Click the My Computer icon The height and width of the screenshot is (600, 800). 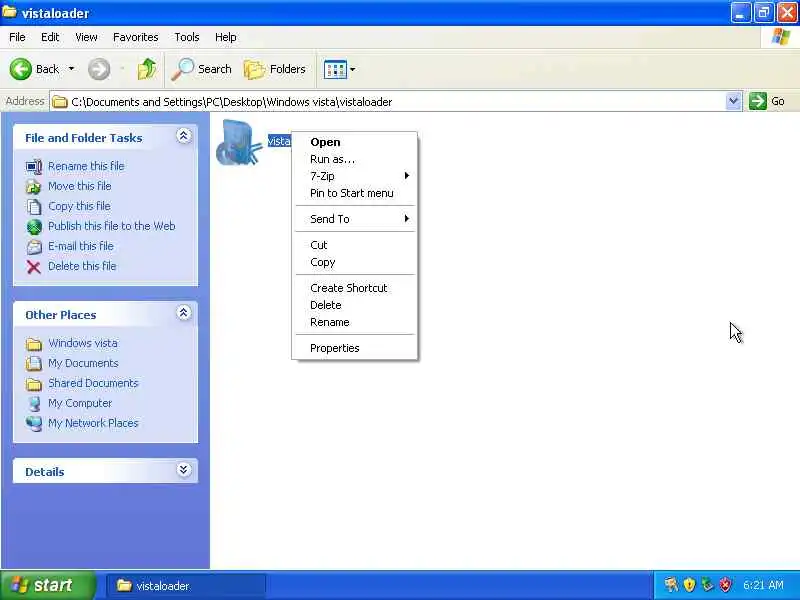34,404
